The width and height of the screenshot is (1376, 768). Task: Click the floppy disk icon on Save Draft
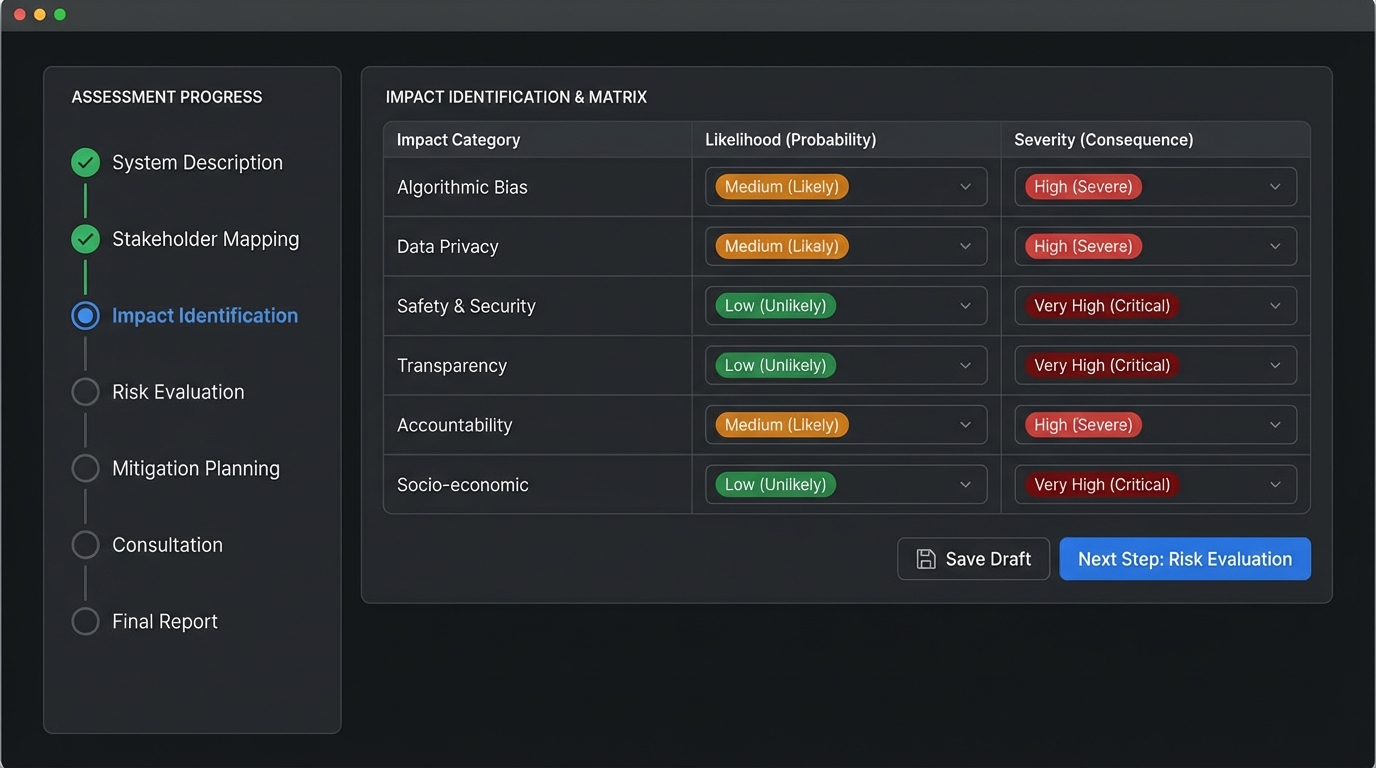(x=925, y=558)
